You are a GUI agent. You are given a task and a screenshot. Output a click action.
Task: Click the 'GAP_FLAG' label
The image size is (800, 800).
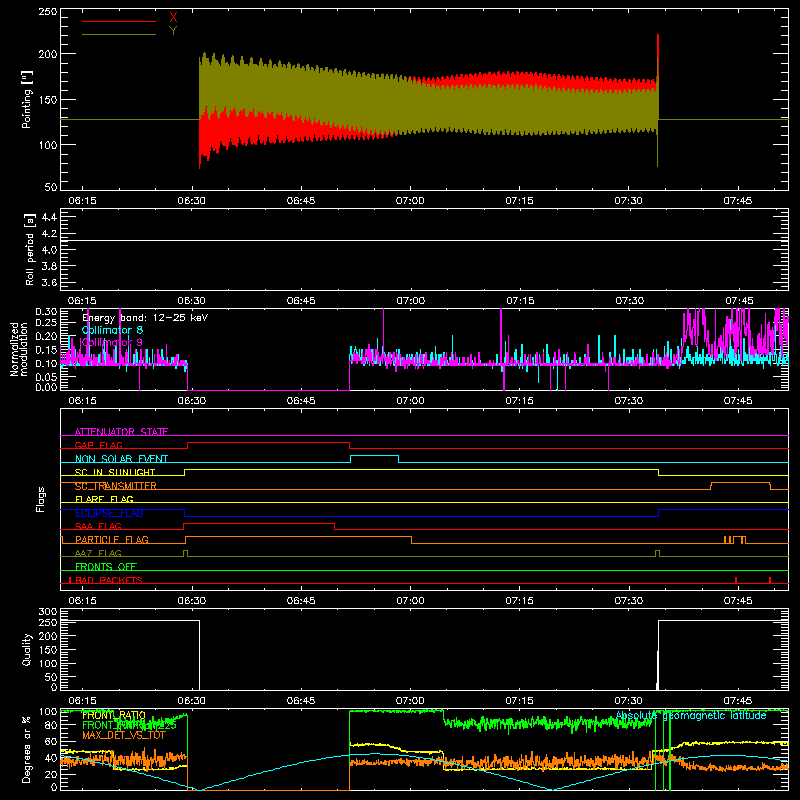pos(98,445)
